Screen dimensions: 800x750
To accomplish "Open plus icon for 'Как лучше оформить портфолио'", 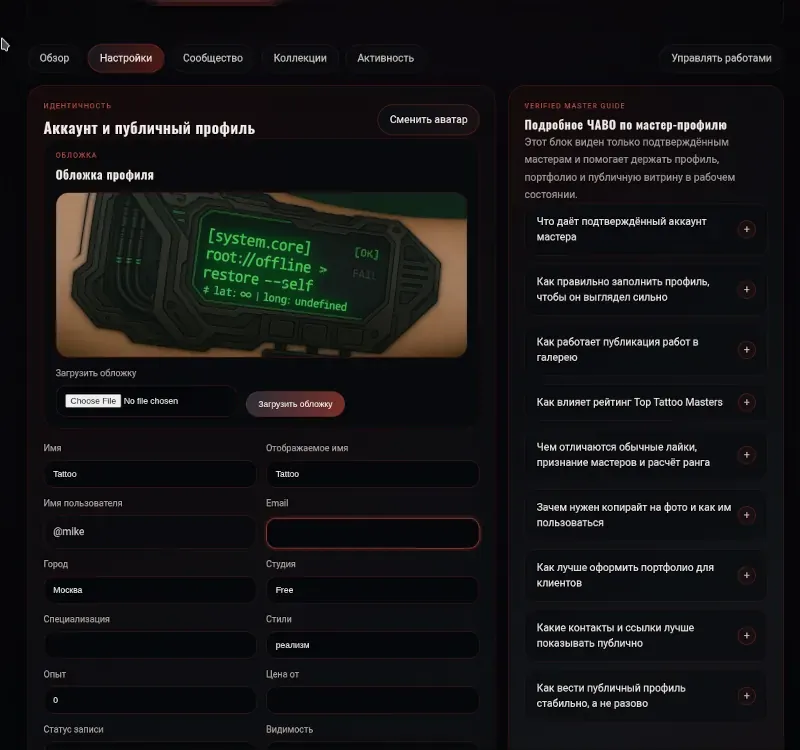I will tap(746, 575).
